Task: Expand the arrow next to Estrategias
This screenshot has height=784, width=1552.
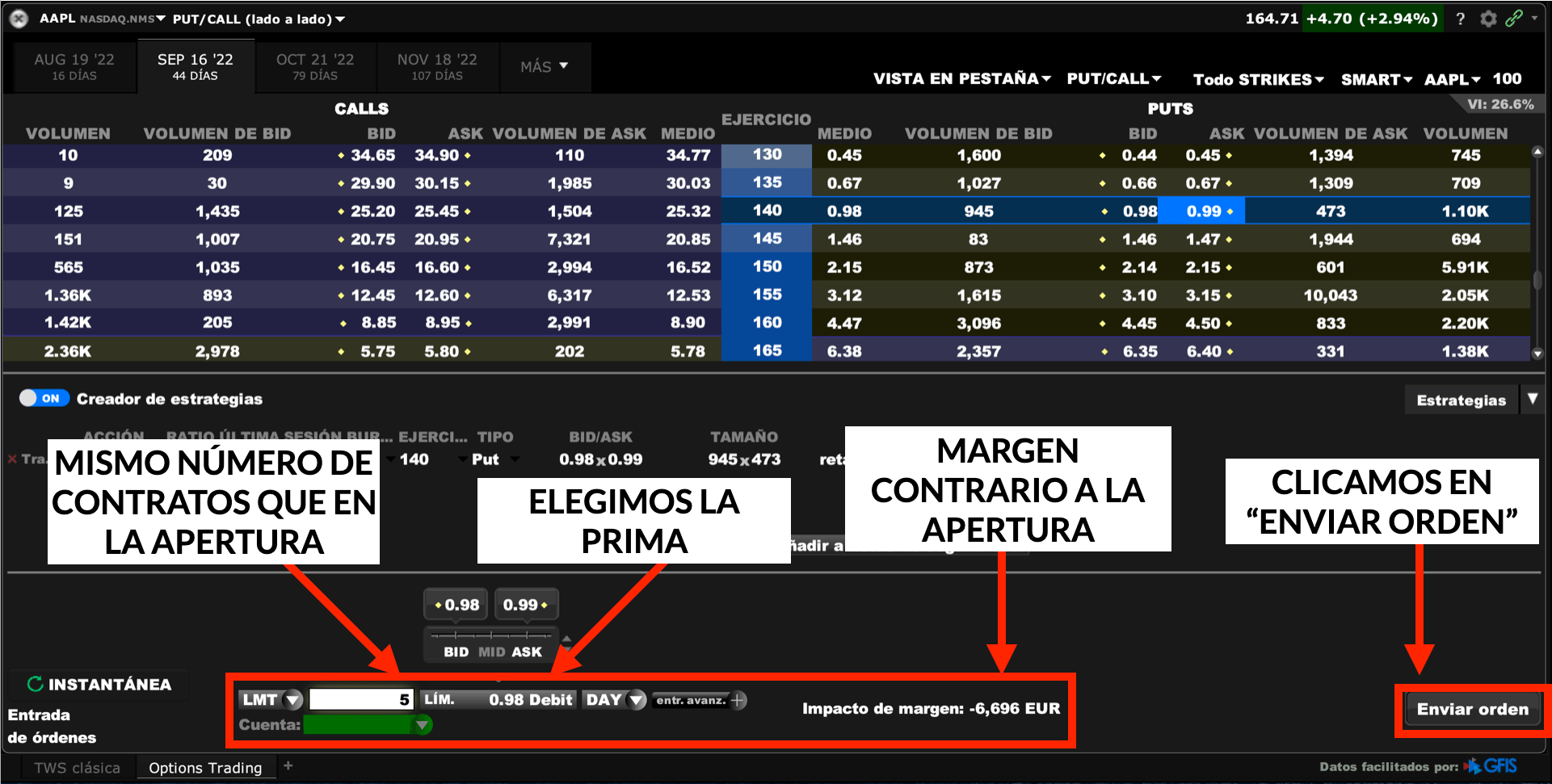Action: (x=1532, y=399)
